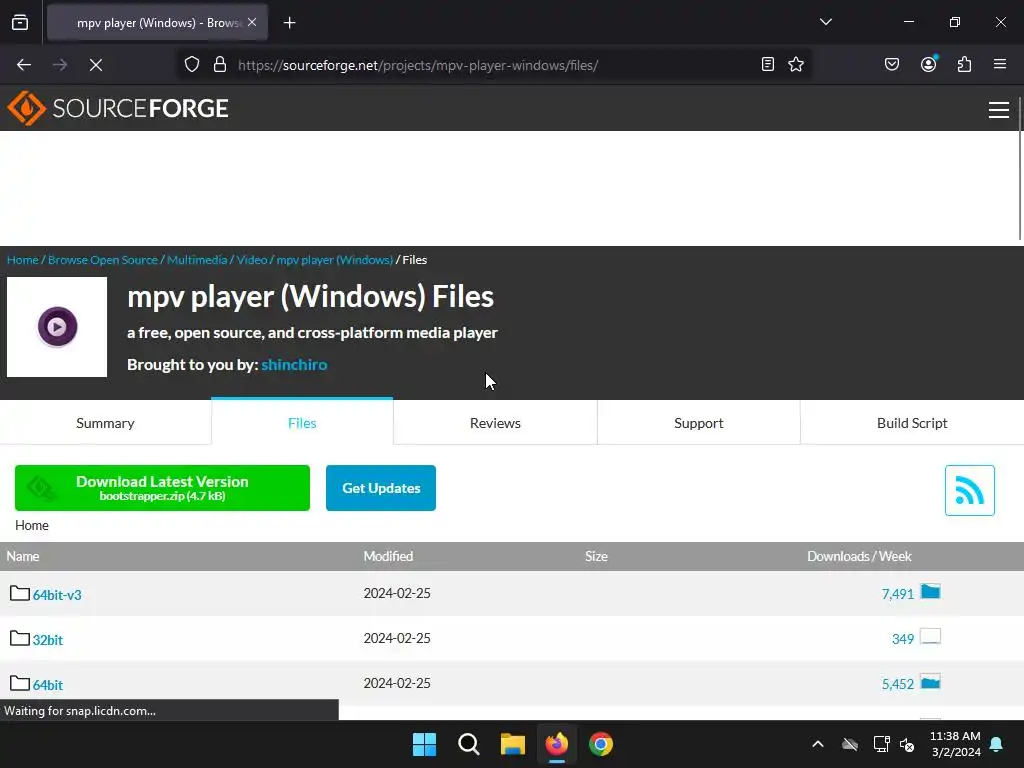Open the Firefox application menu
Image resolution: width=1024 pixels, height=768 pixels.
click(x=999, y=64)
